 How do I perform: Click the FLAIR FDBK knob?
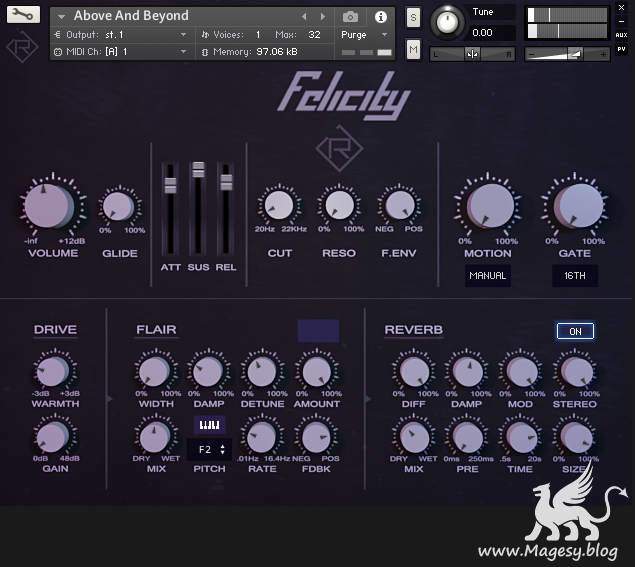click(316, 437)
